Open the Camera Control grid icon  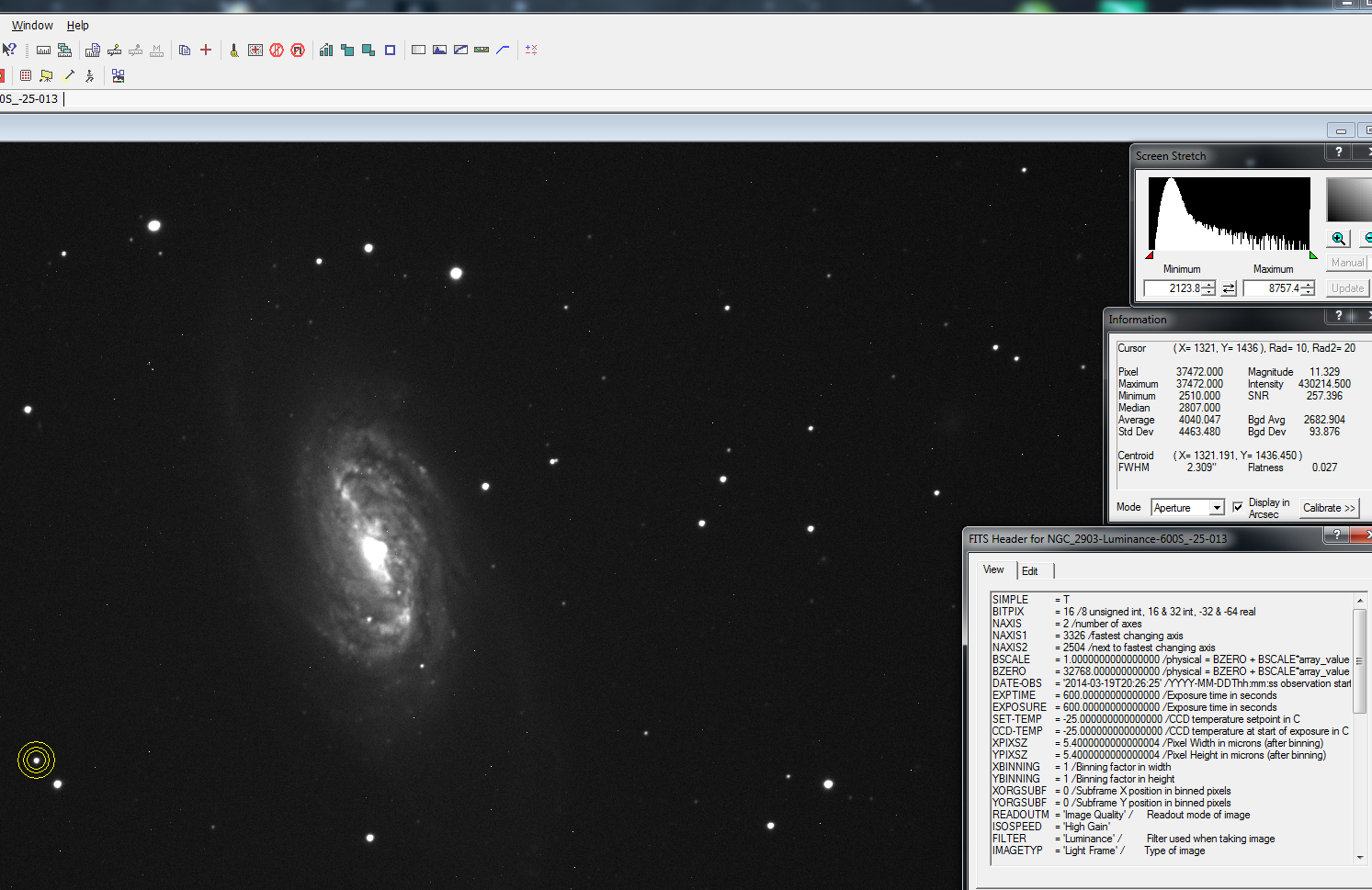(x=25, y=75)
